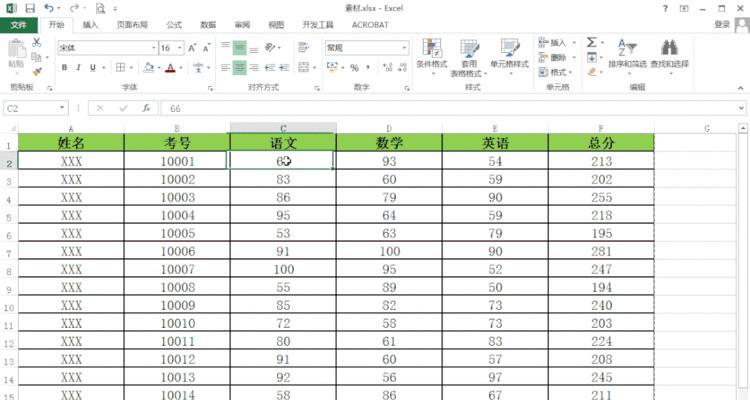Click the phonetic guide (文) icon
Image resolution: width=750 pixels, height=400 pixels.
pos(199,67)
